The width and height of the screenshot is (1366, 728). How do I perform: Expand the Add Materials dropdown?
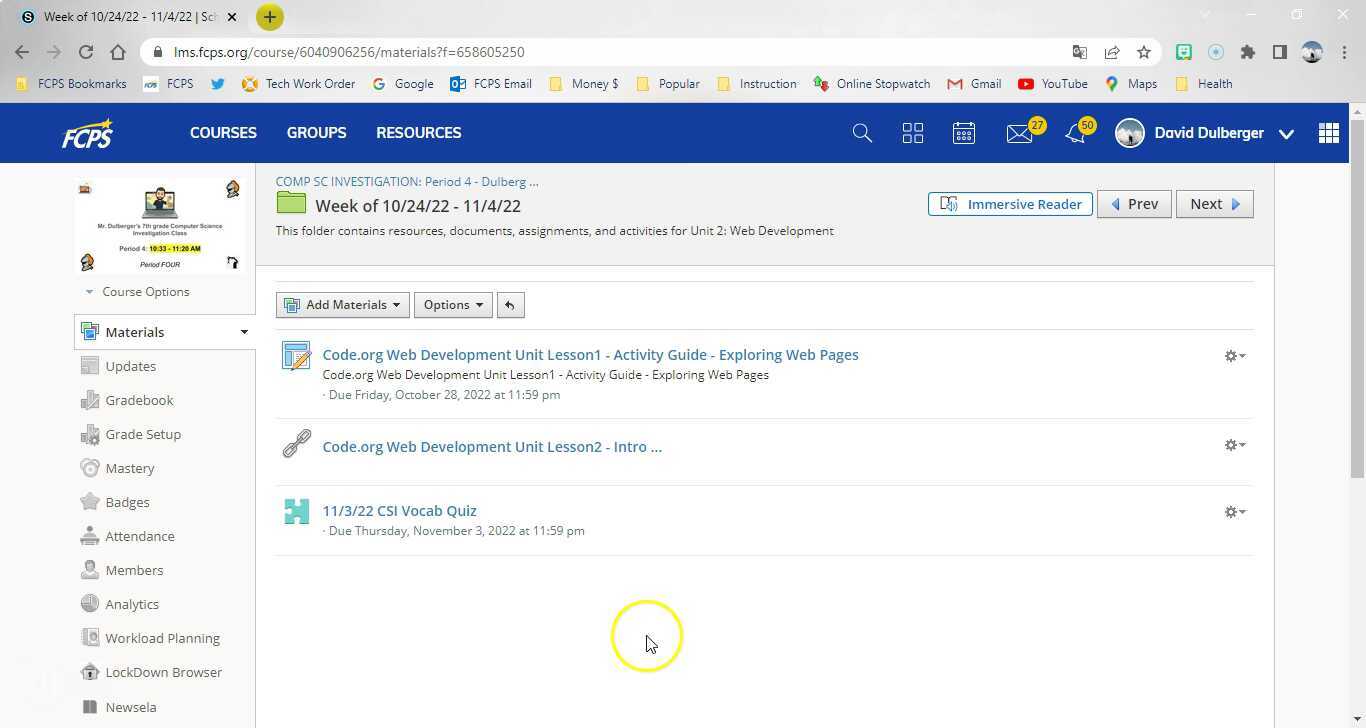tap(343, 305)
